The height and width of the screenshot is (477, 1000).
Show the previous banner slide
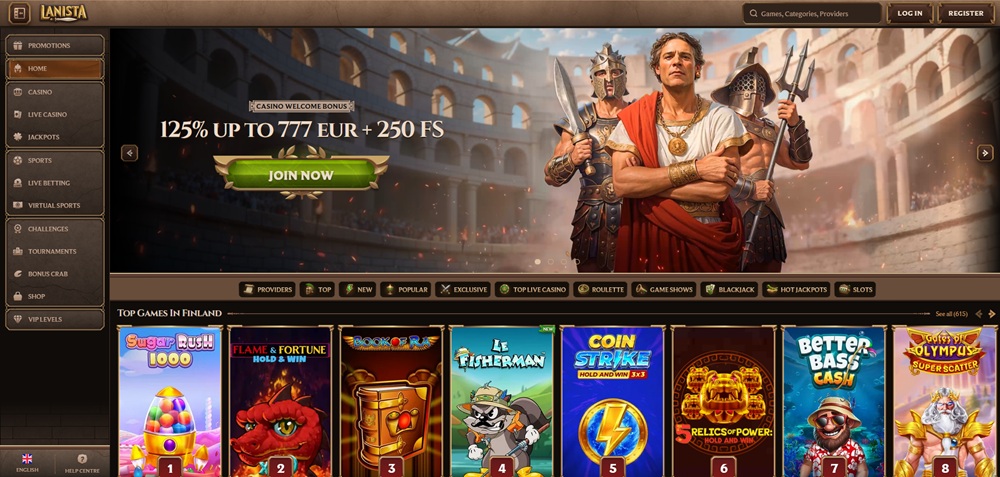pos(129,153)
